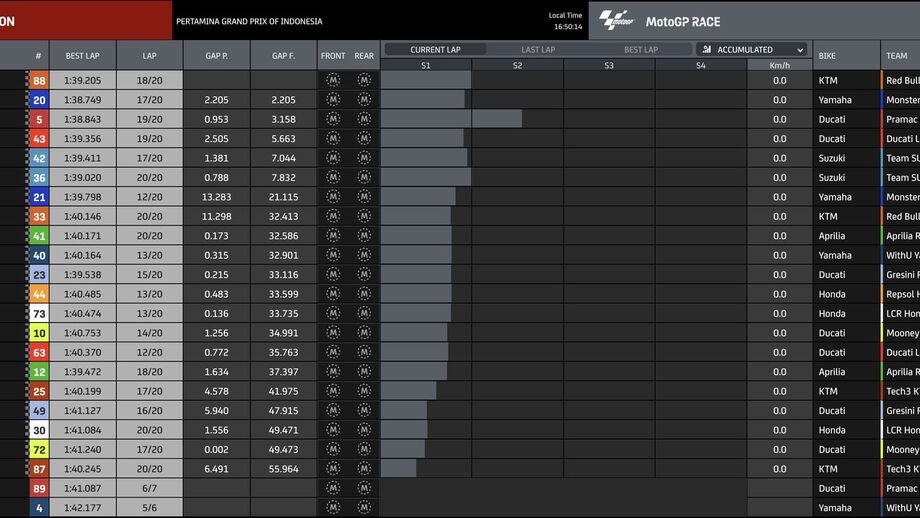This screenshot has width=920, height=518.
Task: Select rider number 63 badge
Action: pos(39,352)
